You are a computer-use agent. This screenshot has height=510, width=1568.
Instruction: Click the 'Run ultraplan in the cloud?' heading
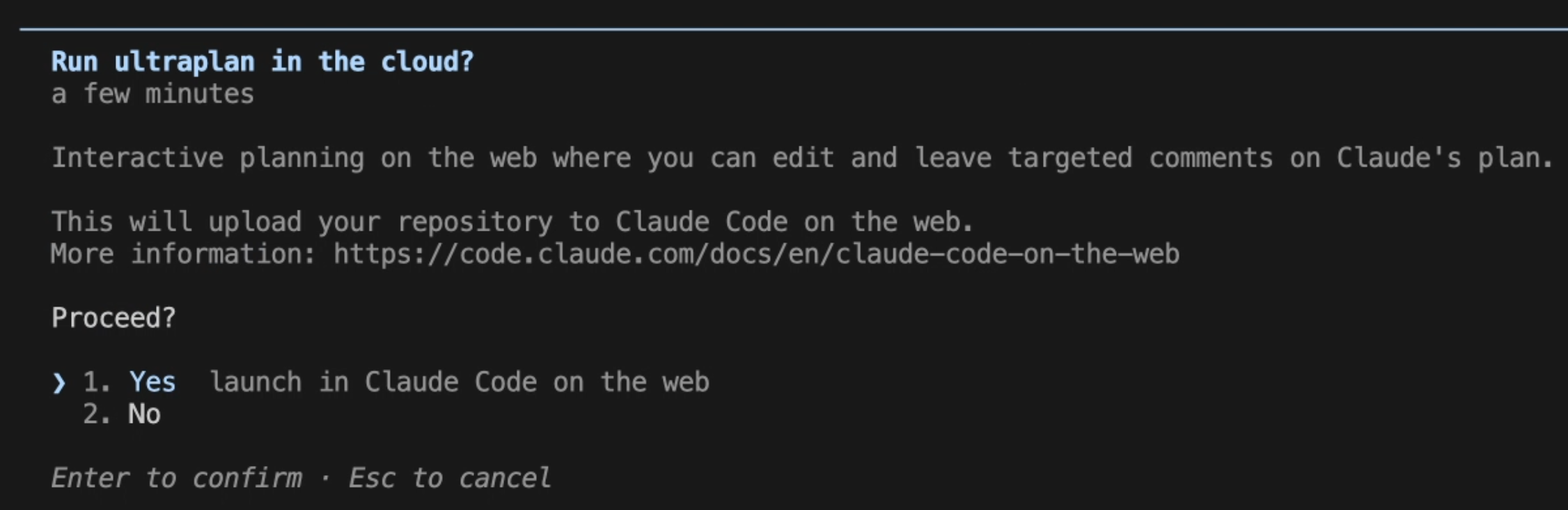[x=262, y=62]
